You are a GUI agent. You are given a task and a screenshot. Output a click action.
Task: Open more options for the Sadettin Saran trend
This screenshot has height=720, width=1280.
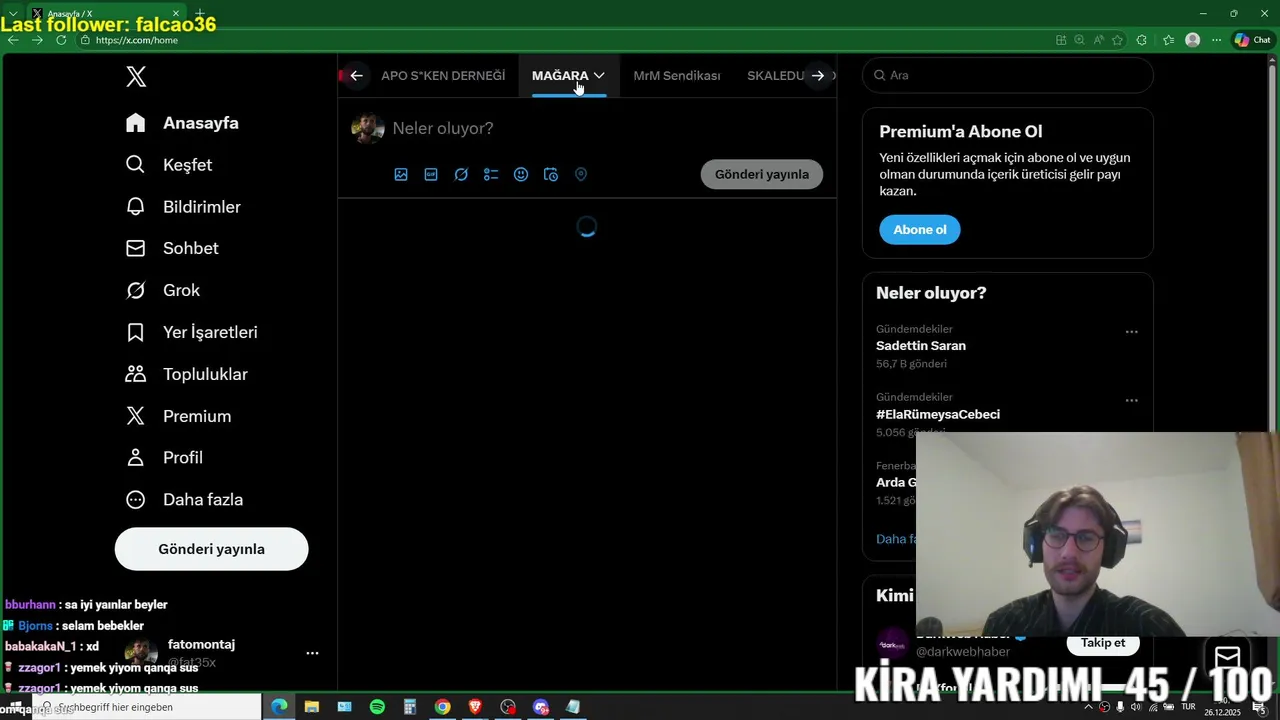1132,332
